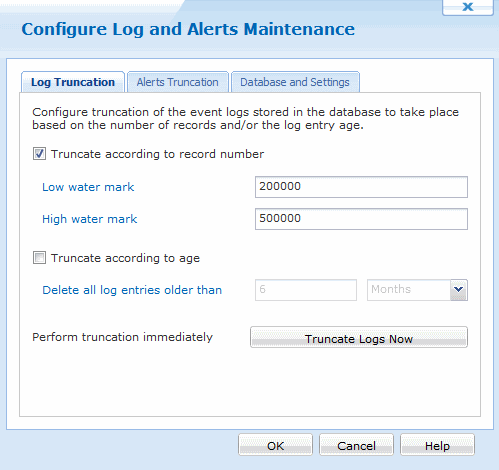The height and width of the screenshot is (470, 499).
Task: Focus the High water mark value field
Action: click(361, 219)
